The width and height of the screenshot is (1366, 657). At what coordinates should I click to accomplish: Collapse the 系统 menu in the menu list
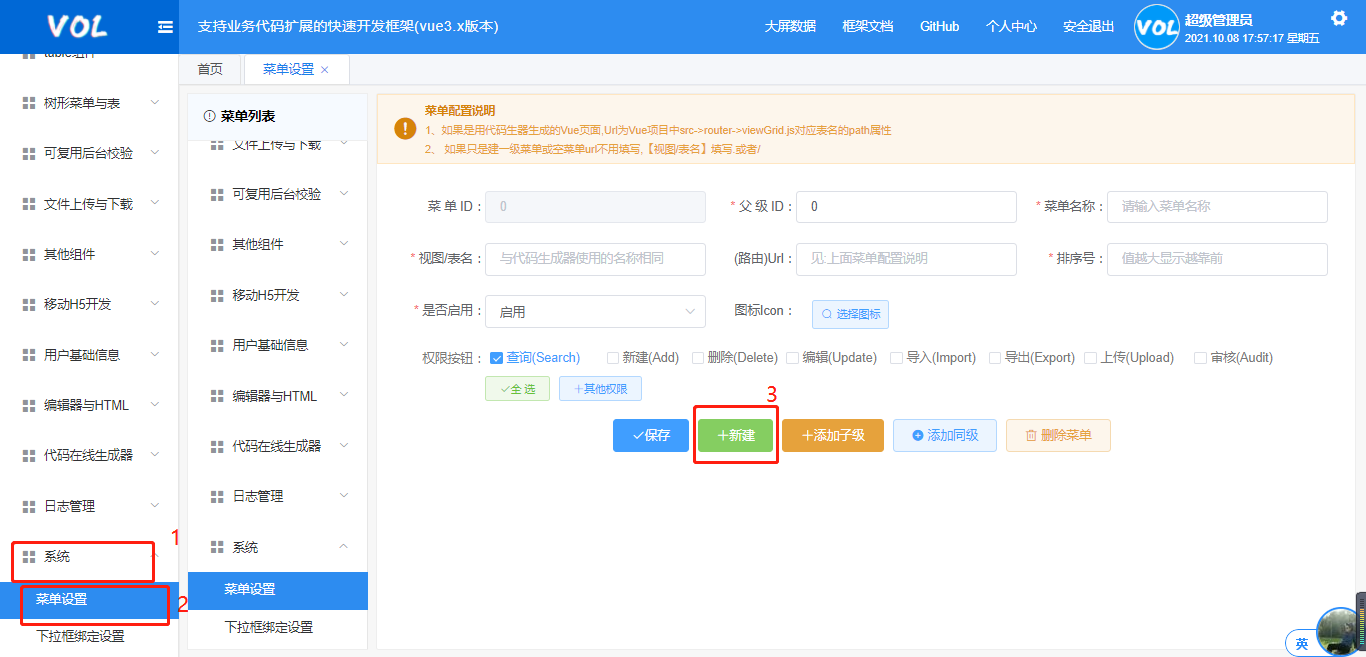pos(277,546)
